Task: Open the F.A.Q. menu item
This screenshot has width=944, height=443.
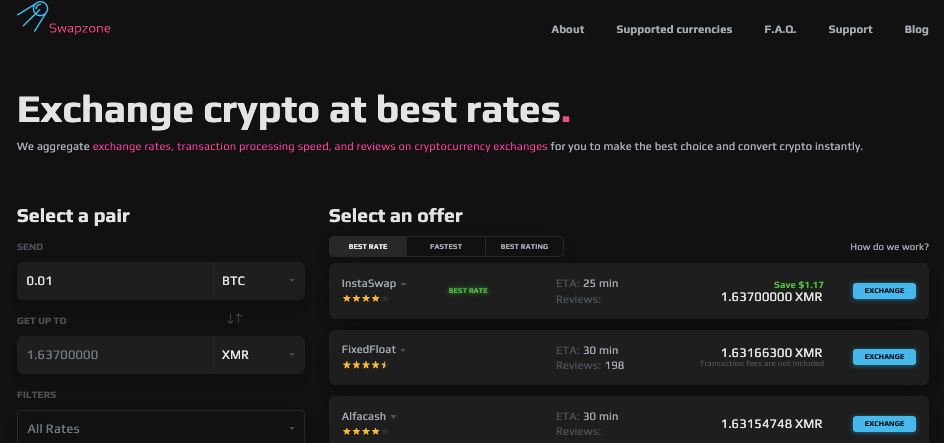Action: pyautogui.click(x=780, y=29)
